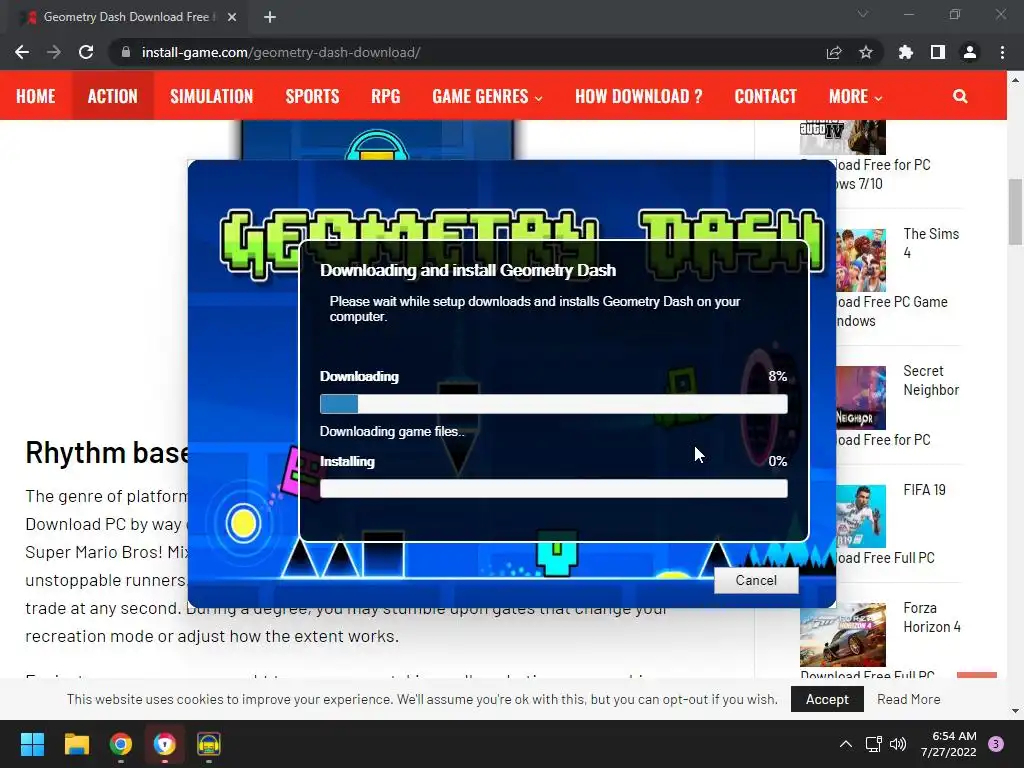The height and width of the screenshot is (768, 1024).
Task: Click the share page icon in address bar
Action: (834, 52)
